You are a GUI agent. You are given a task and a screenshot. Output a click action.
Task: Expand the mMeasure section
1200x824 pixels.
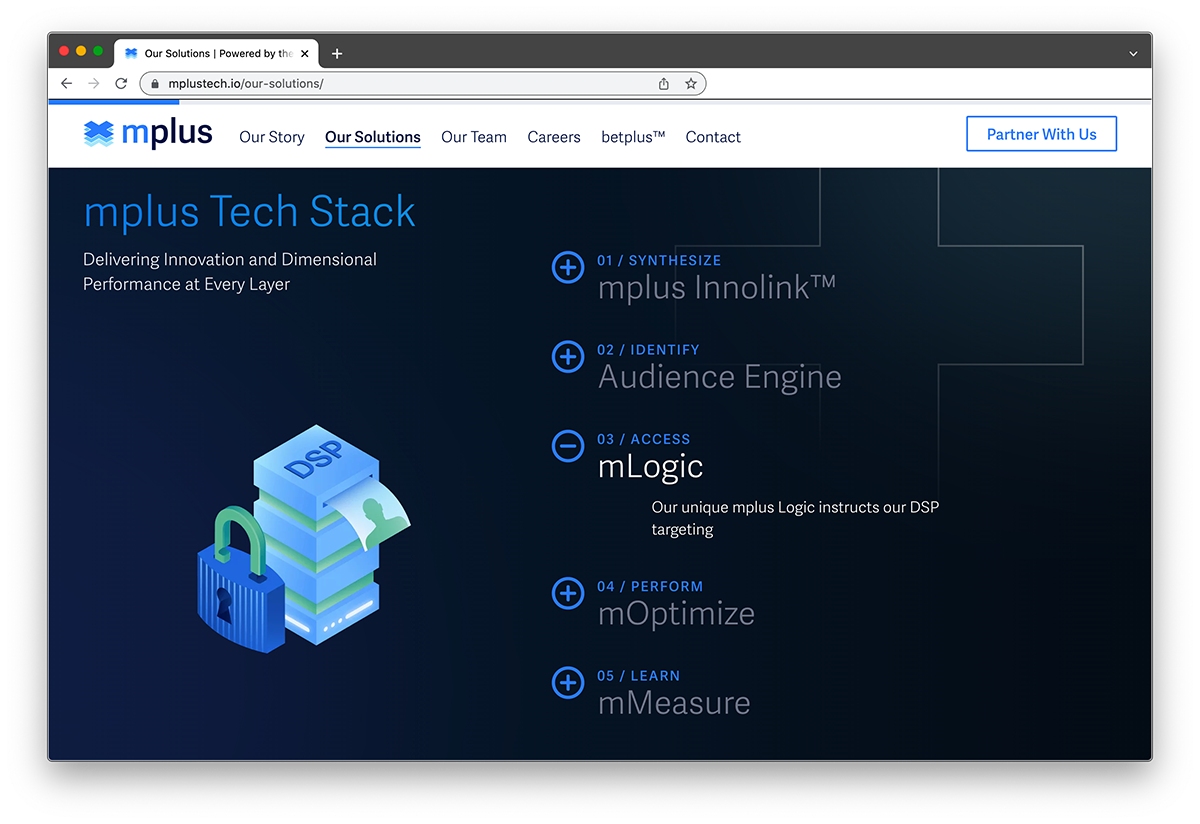click(x=568, y=683)
